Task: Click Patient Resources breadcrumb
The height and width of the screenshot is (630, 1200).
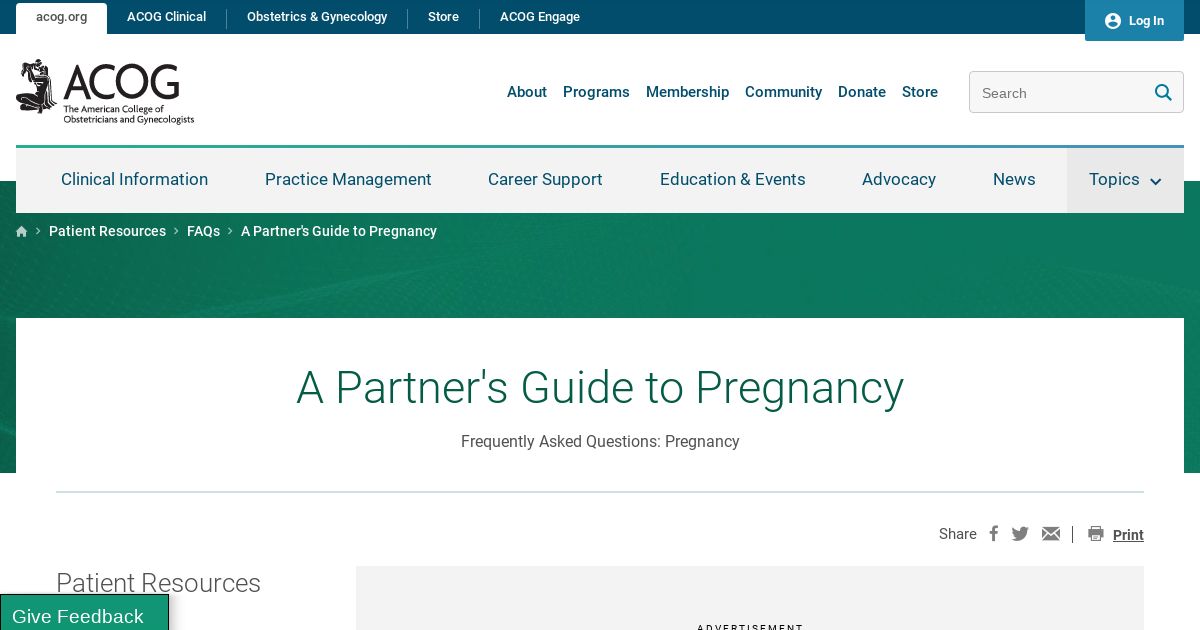Action: click(x=107, y=231)
